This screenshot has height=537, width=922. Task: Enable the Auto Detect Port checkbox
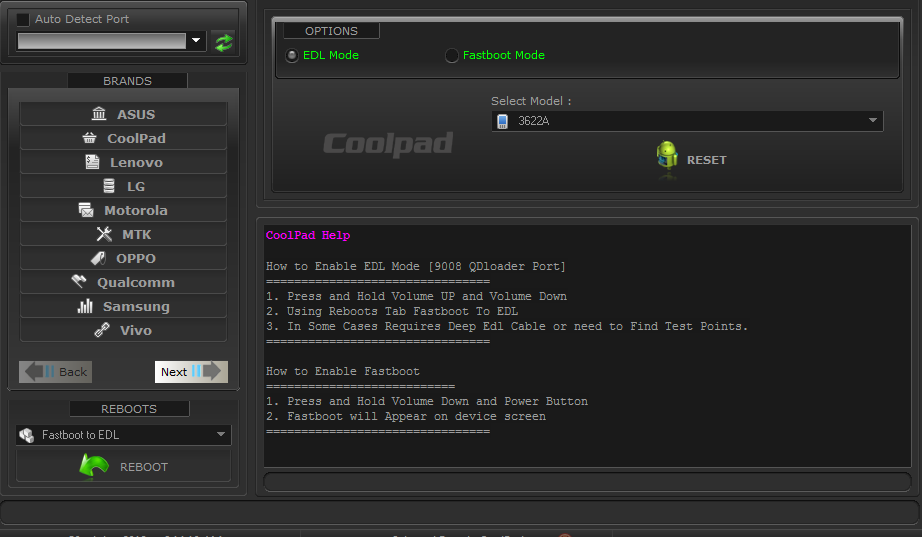coord(23,19)
